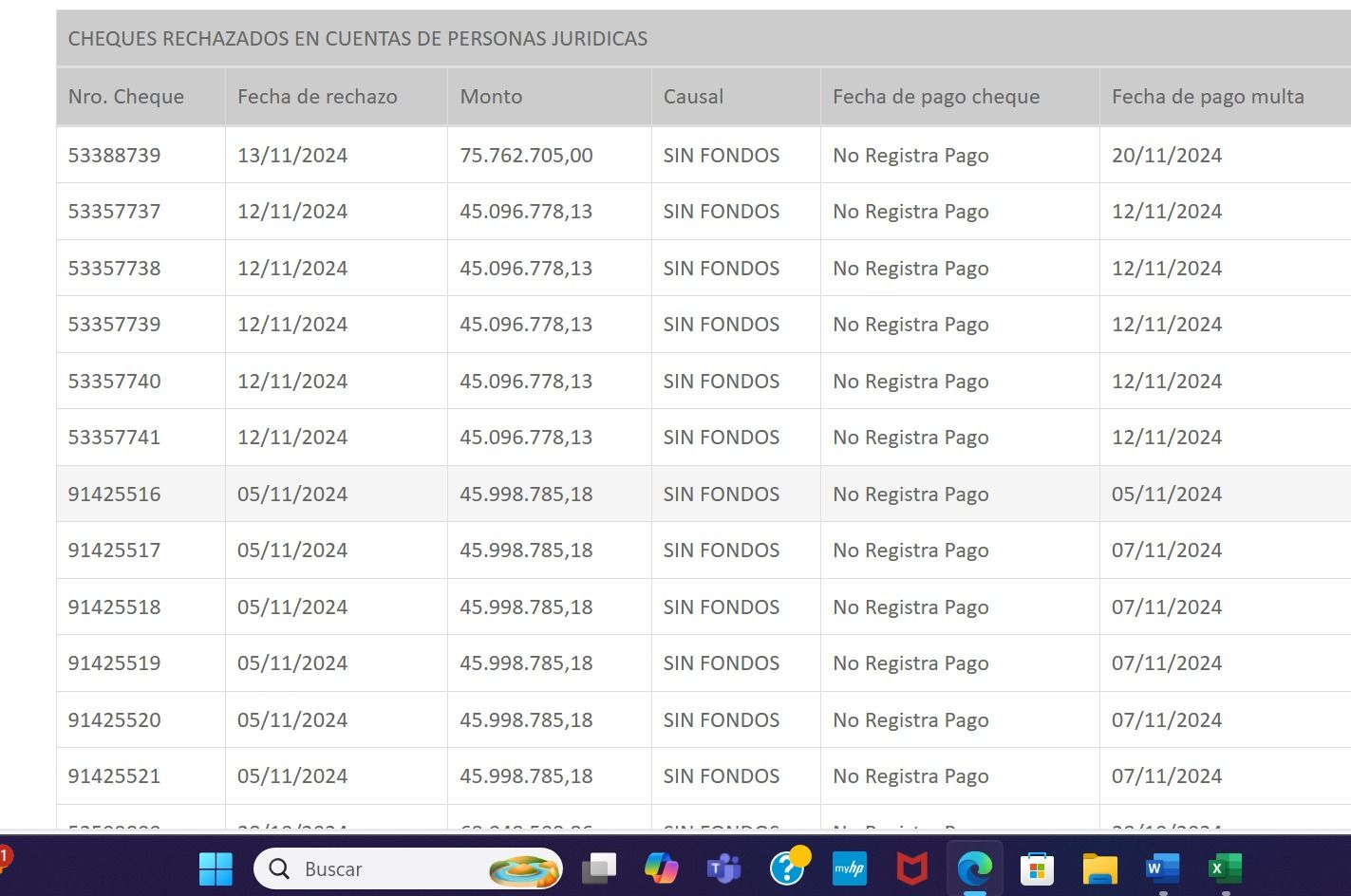1351x896 pixels.
Task: Click rejection date of cheque 53357739
Action: click(292, 324)
